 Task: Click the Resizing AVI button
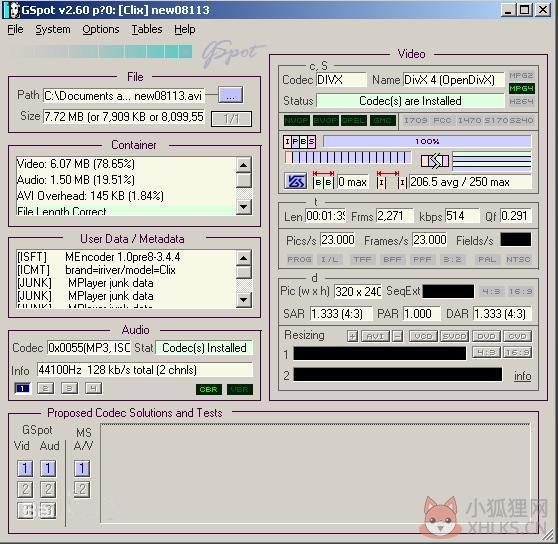click(x=375, y=336)
